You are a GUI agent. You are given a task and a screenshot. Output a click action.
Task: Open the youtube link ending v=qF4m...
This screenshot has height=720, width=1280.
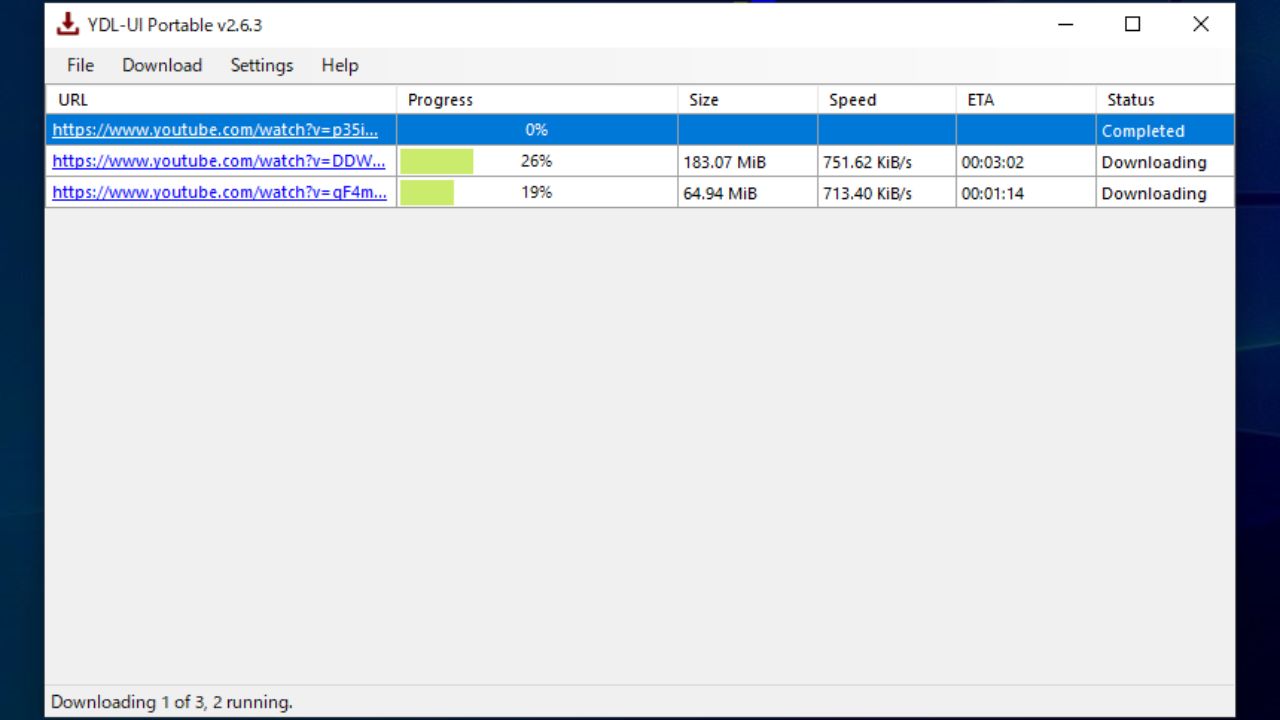219,192
